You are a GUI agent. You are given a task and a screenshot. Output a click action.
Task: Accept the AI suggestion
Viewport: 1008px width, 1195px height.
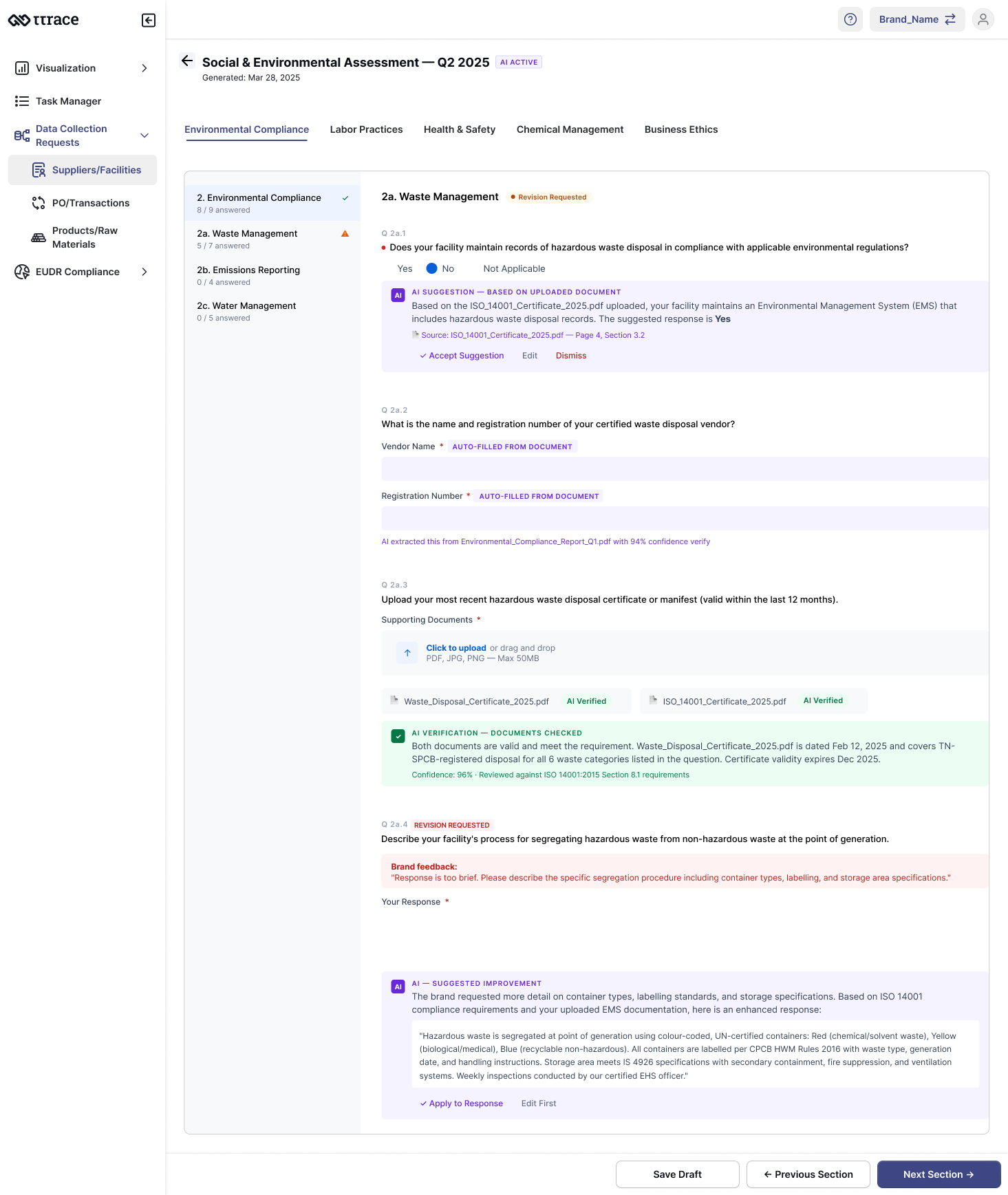[462, 356]
